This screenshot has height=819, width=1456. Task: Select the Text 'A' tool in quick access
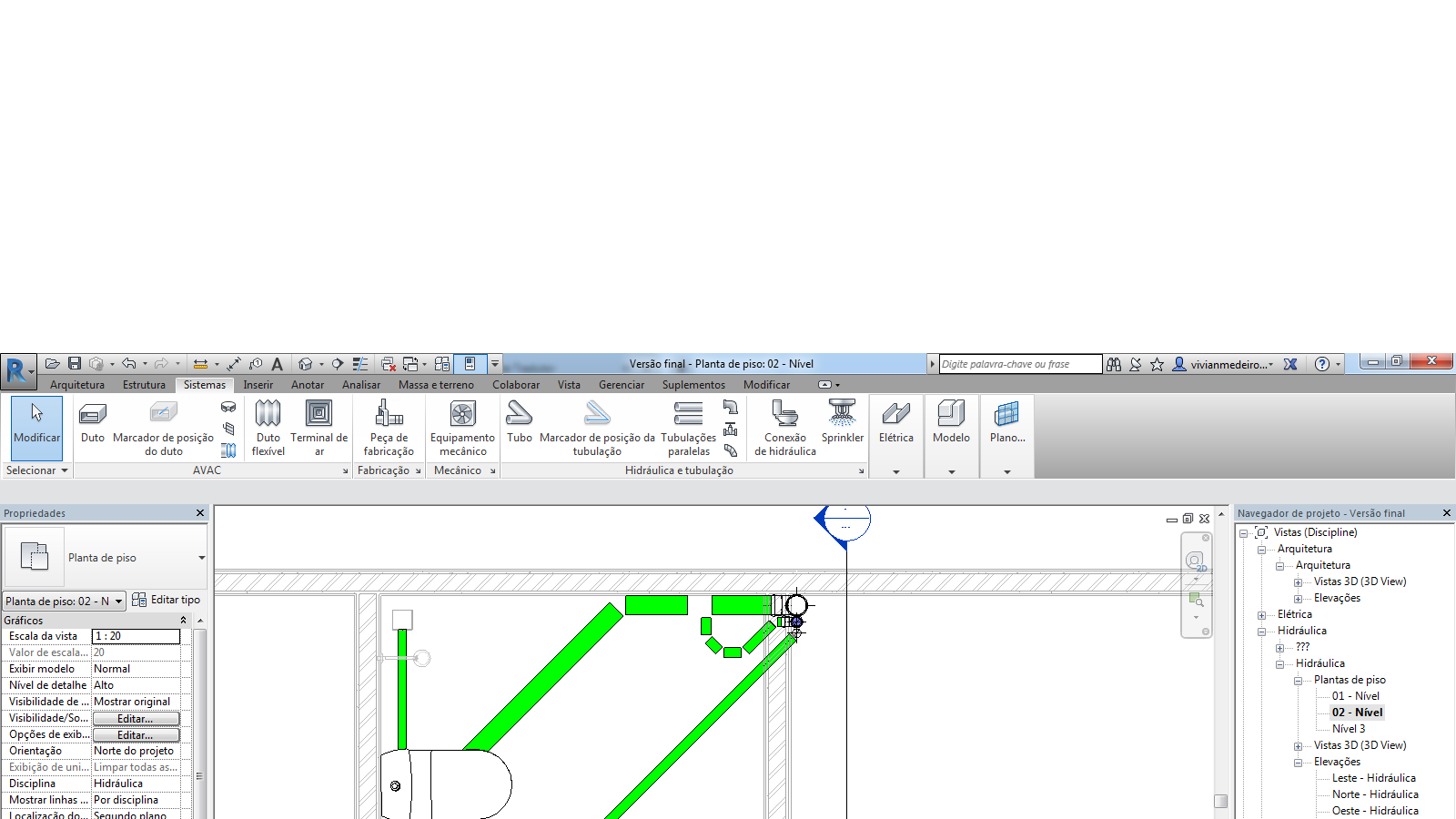click(278, 364)
